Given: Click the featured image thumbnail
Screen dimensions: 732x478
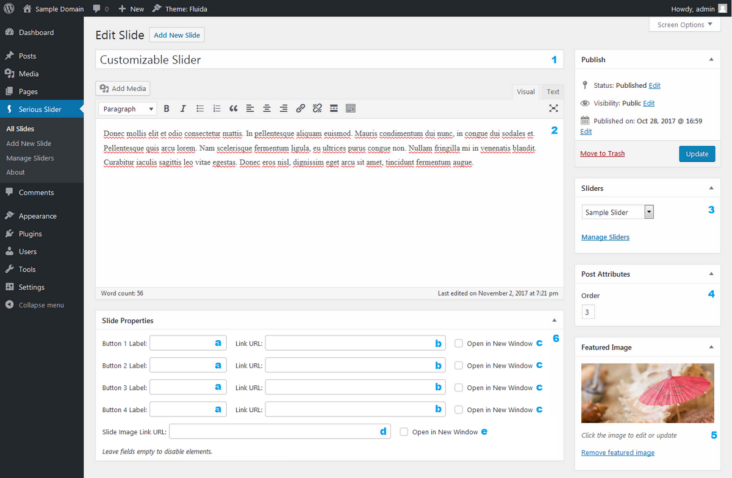Looking at the screenshot, I should [x=647, y=392].
